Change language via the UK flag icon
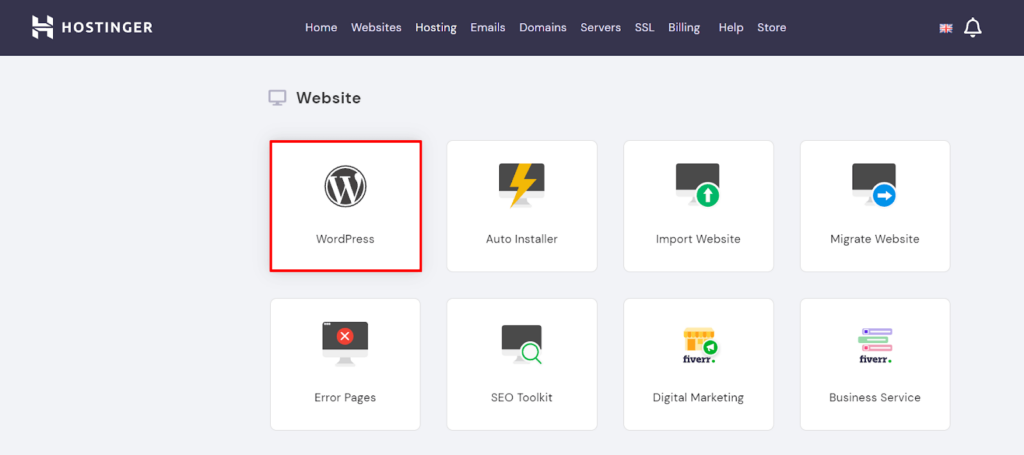 [x=946, y=28]
